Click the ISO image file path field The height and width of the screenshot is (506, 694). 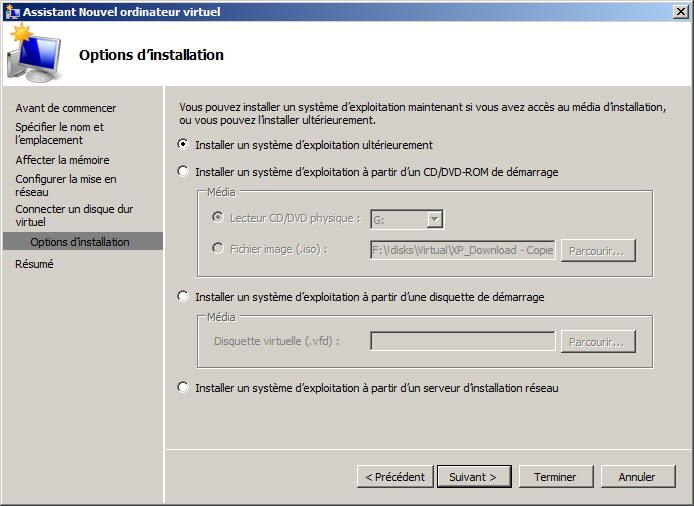[463, 250]
